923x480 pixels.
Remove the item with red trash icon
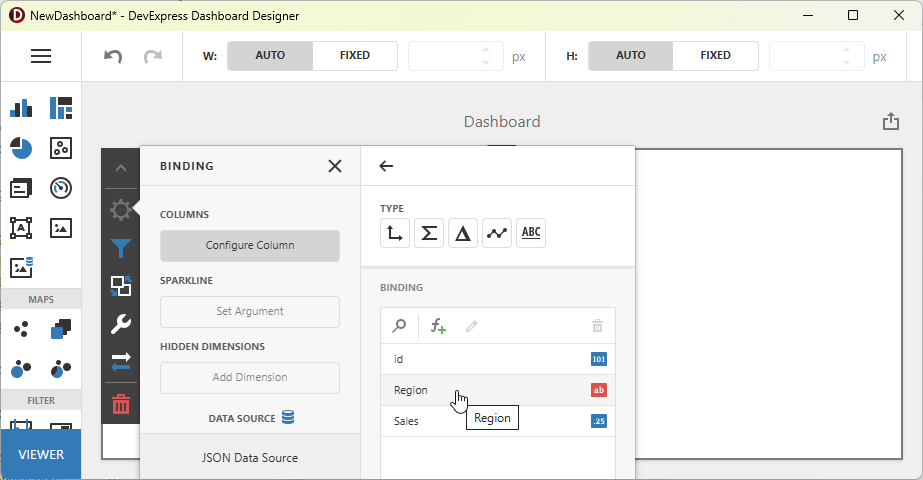(121, 404)
